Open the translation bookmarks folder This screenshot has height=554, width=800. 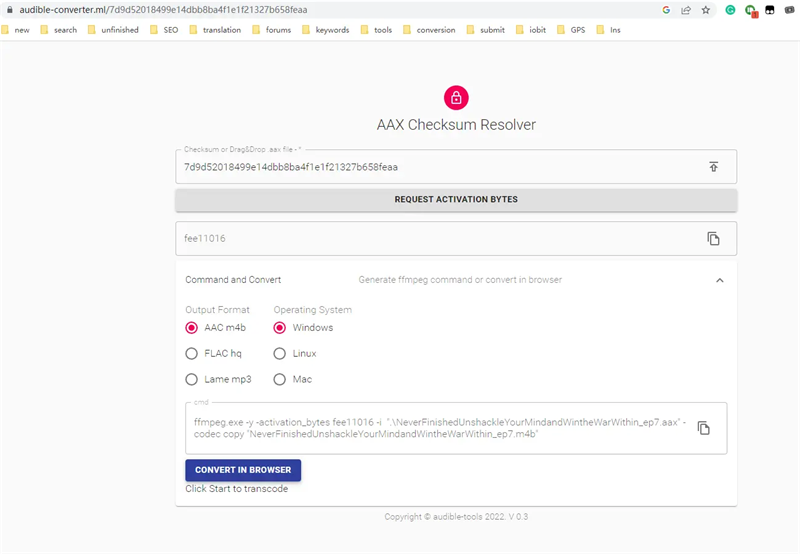pos(215,30)
